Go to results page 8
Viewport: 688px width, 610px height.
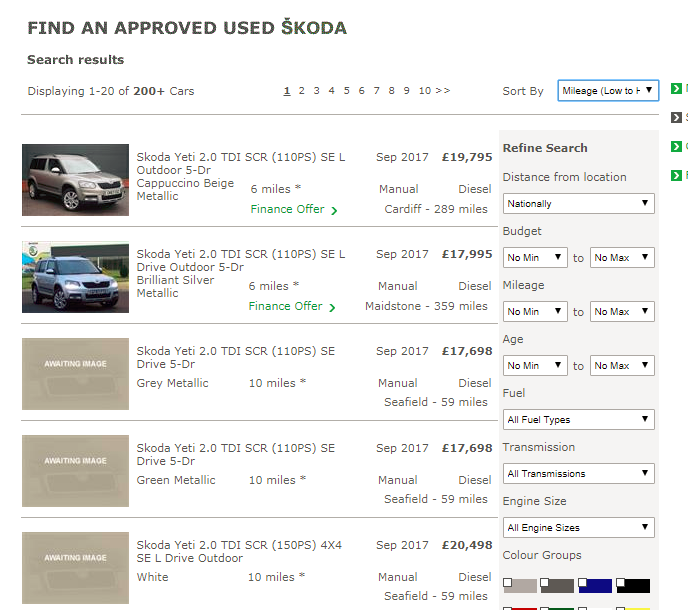click(x=391, y=90)
